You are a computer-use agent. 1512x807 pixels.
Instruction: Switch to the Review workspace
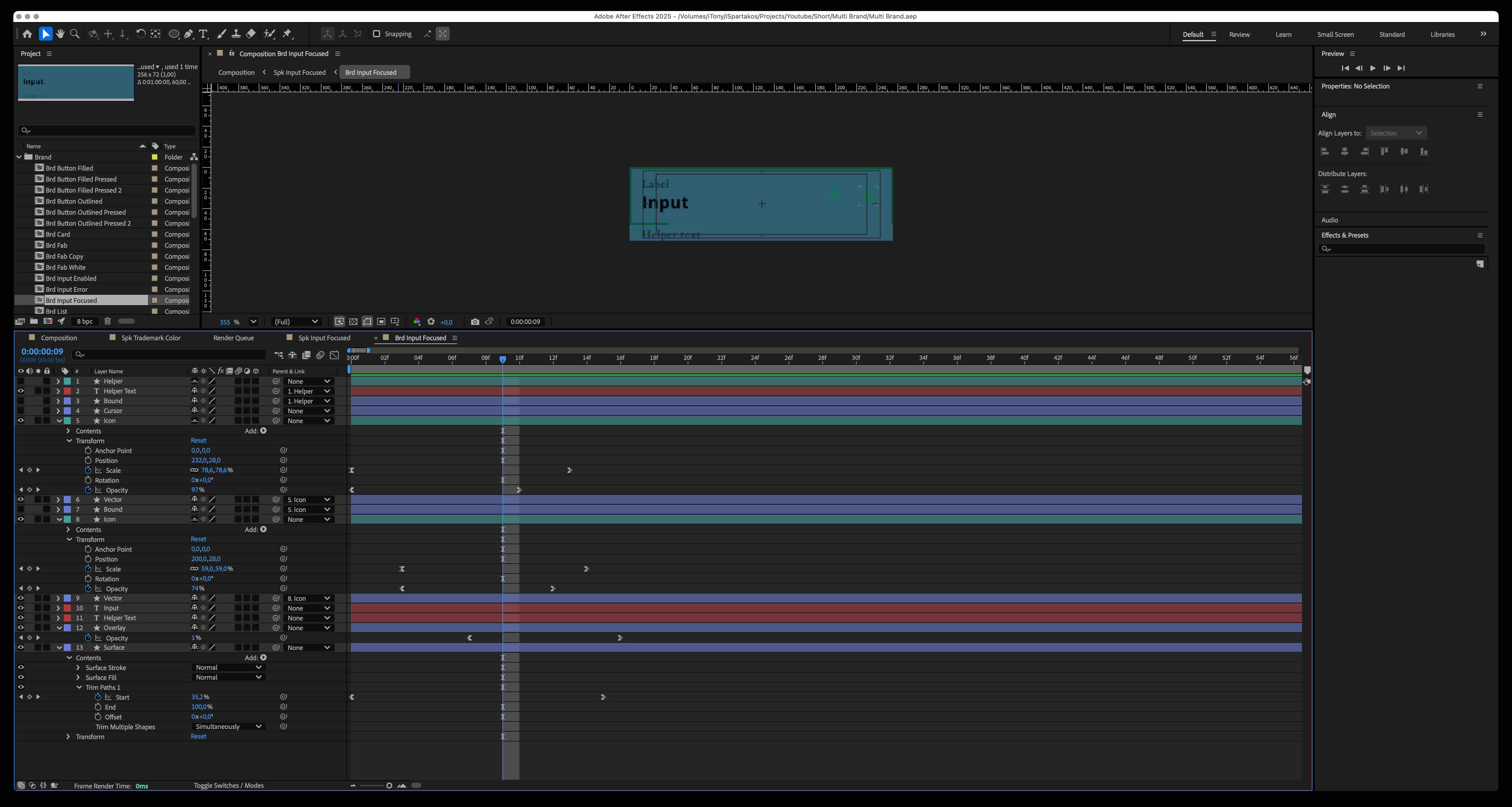pos(1239,35)
